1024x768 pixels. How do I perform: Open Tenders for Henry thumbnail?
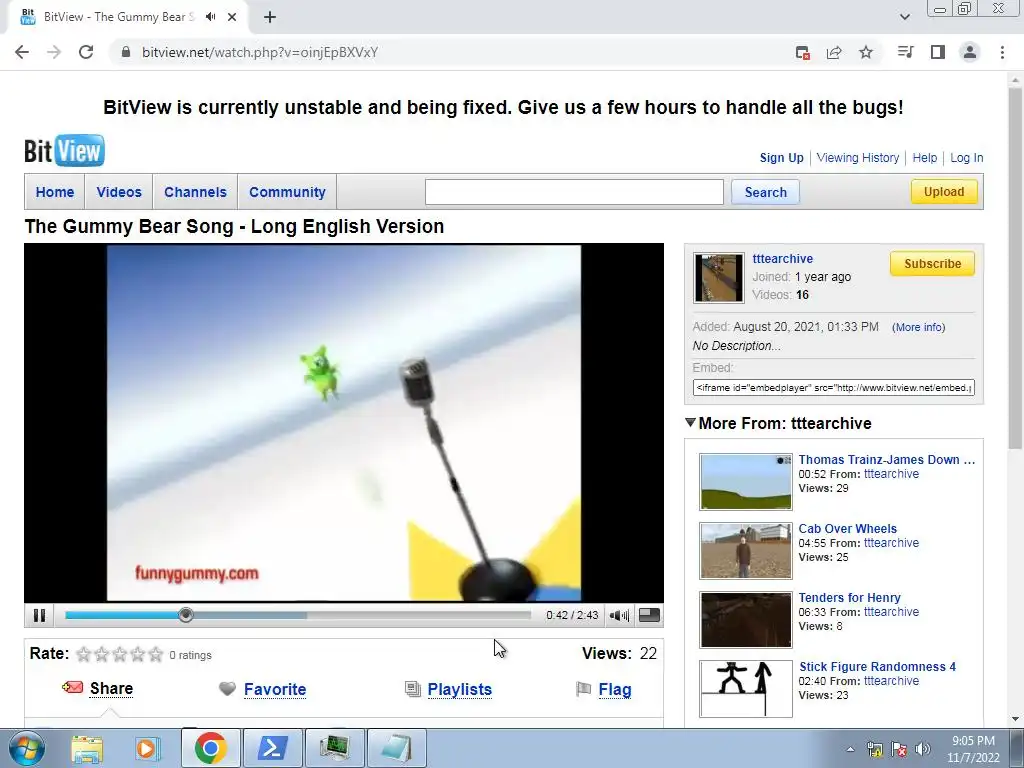(x=746, y=620)
